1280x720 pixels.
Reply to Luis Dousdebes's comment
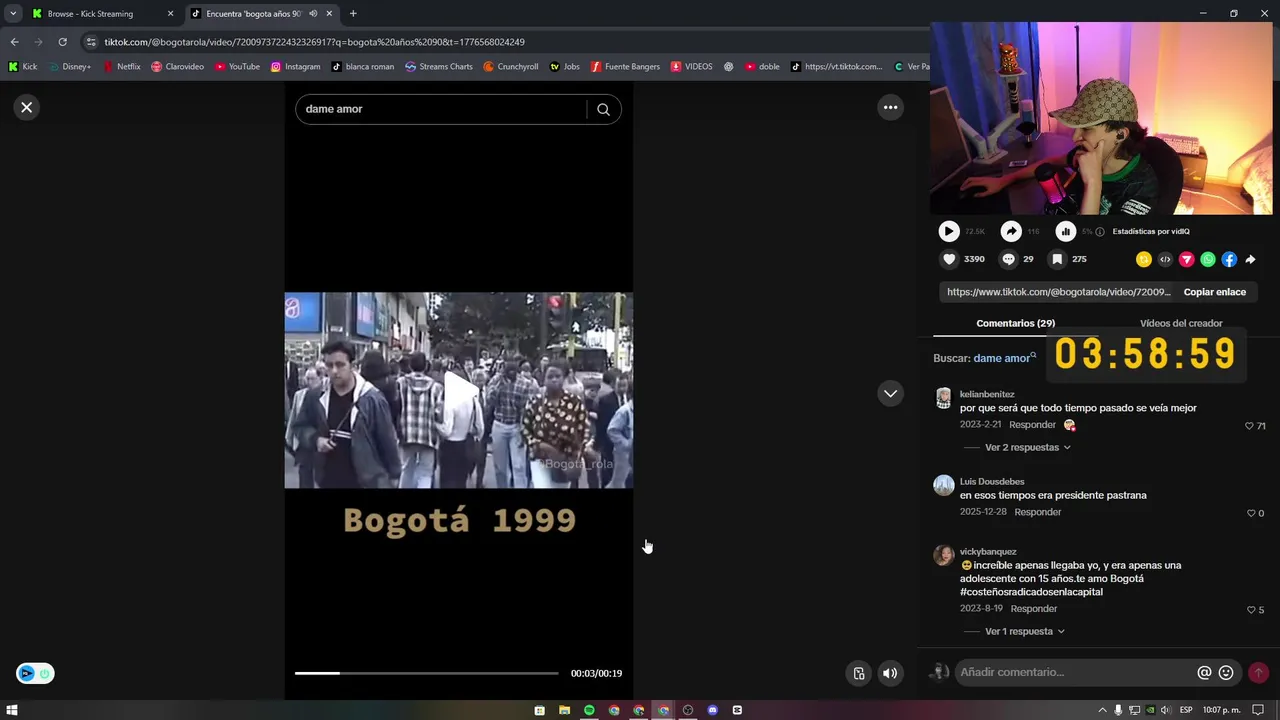point(1037,512)
